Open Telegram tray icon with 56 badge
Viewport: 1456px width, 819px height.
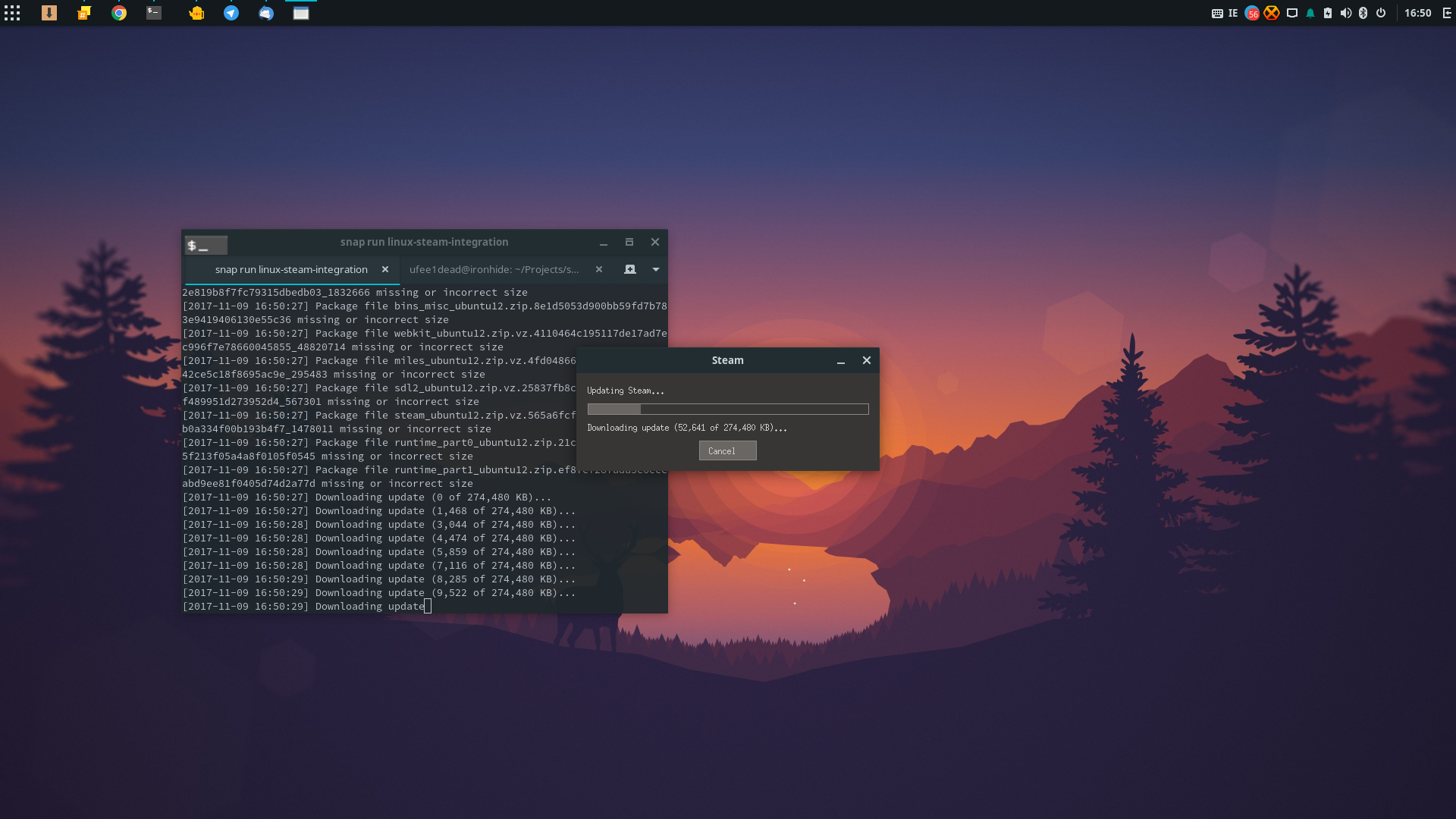tap(1252, 13)
